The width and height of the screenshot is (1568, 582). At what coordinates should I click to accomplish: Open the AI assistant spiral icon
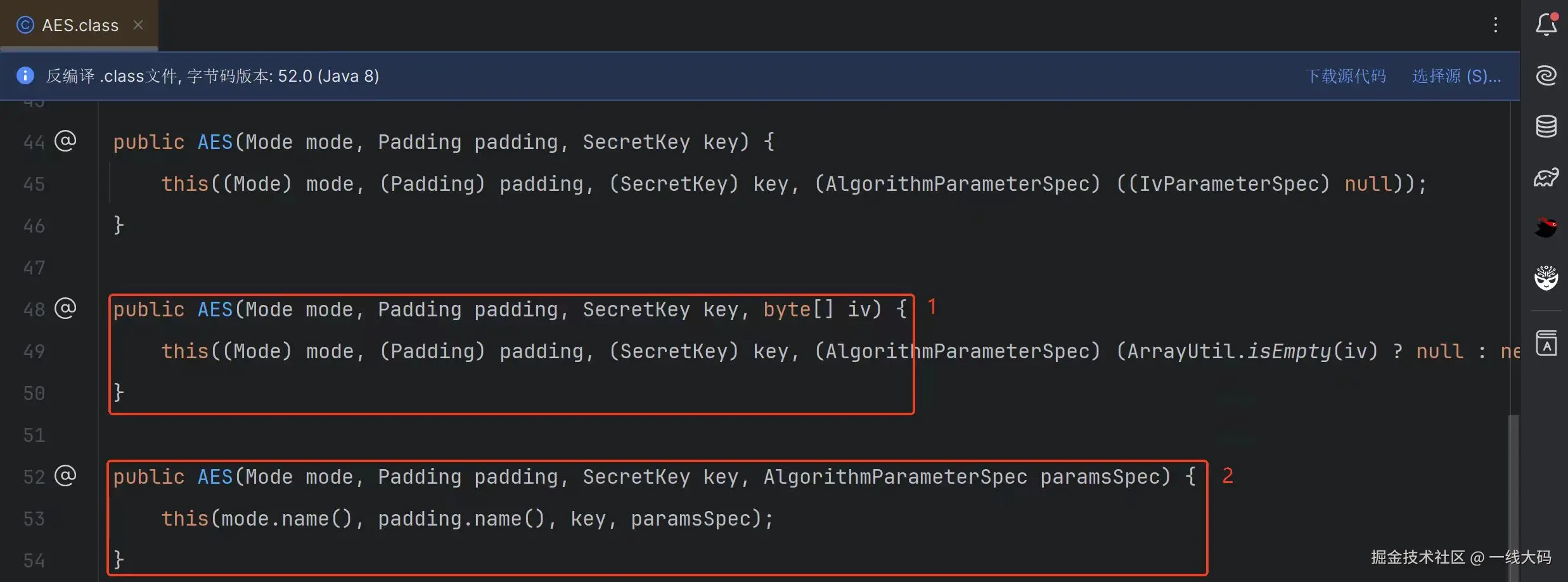[1546, 75]
